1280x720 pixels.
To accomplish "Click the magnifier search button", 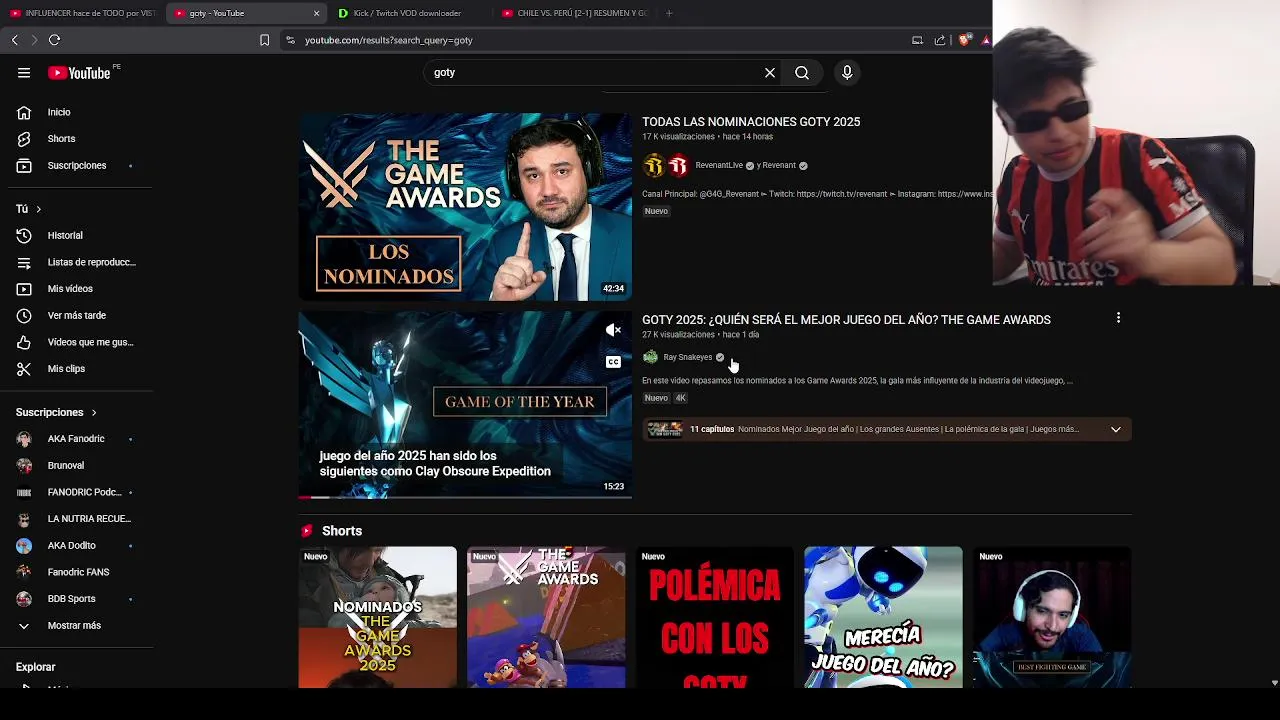I will pos(802,73).
